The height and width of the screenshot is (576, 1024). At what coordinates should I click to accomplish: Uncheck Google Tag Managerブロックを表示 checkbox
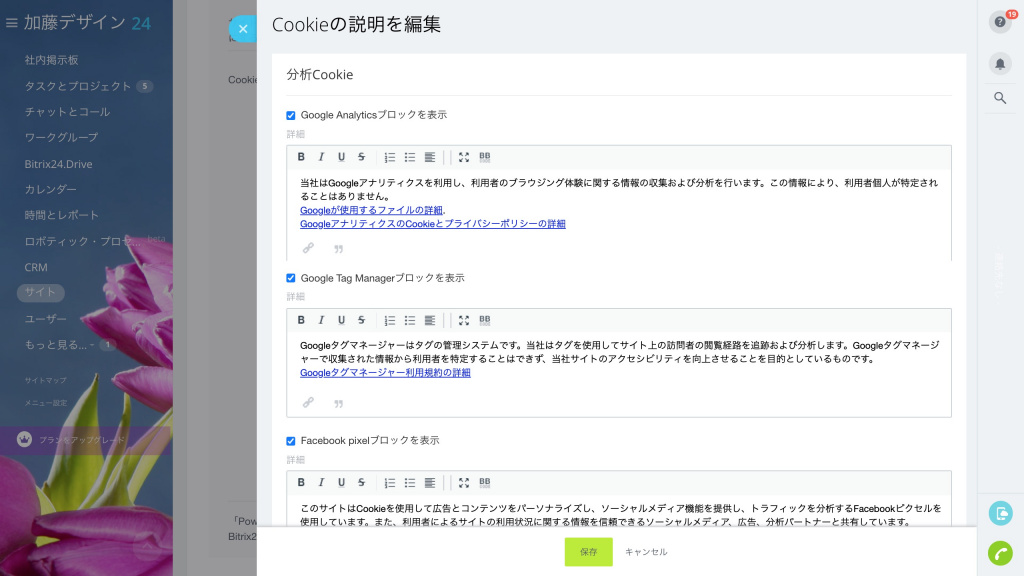click(x=291, y=278)
